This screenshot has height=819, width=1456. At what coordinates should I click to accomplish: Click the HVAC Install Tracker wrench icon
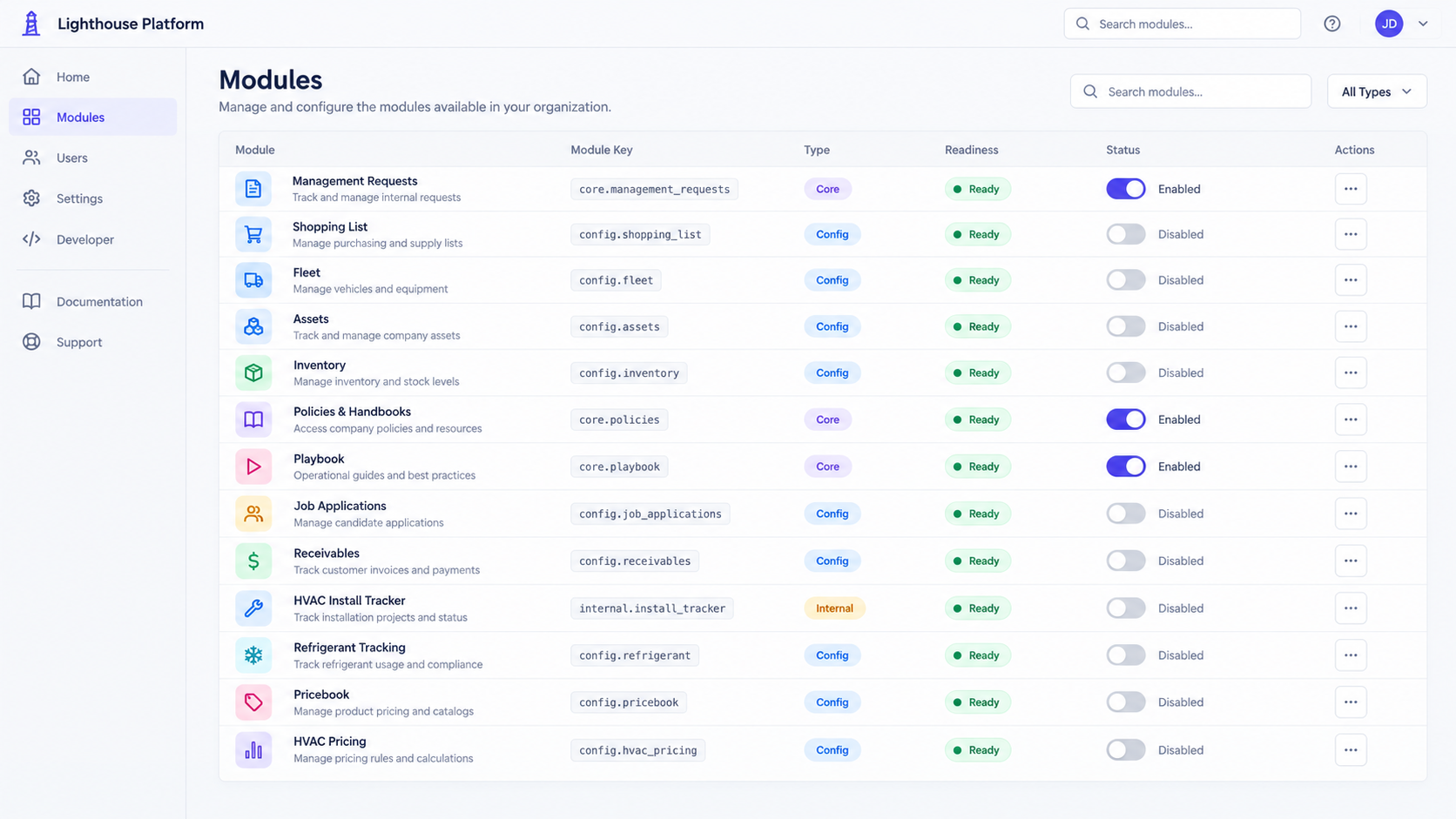(253, 608)
